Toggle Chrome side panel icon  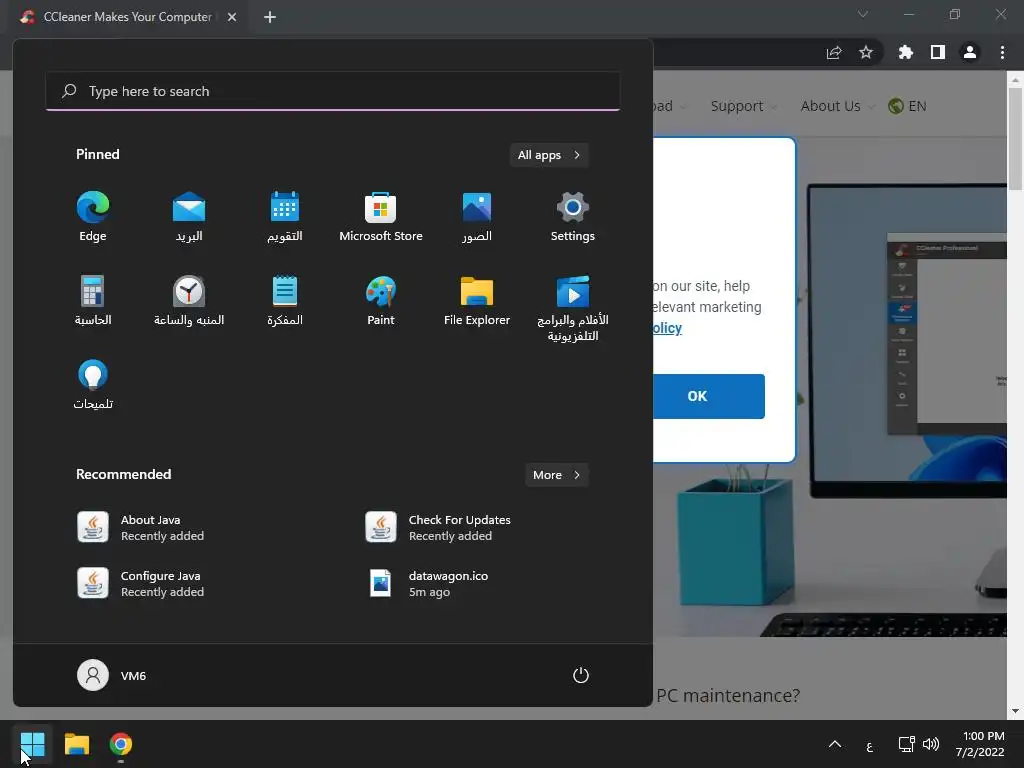(x=938, y=52)
